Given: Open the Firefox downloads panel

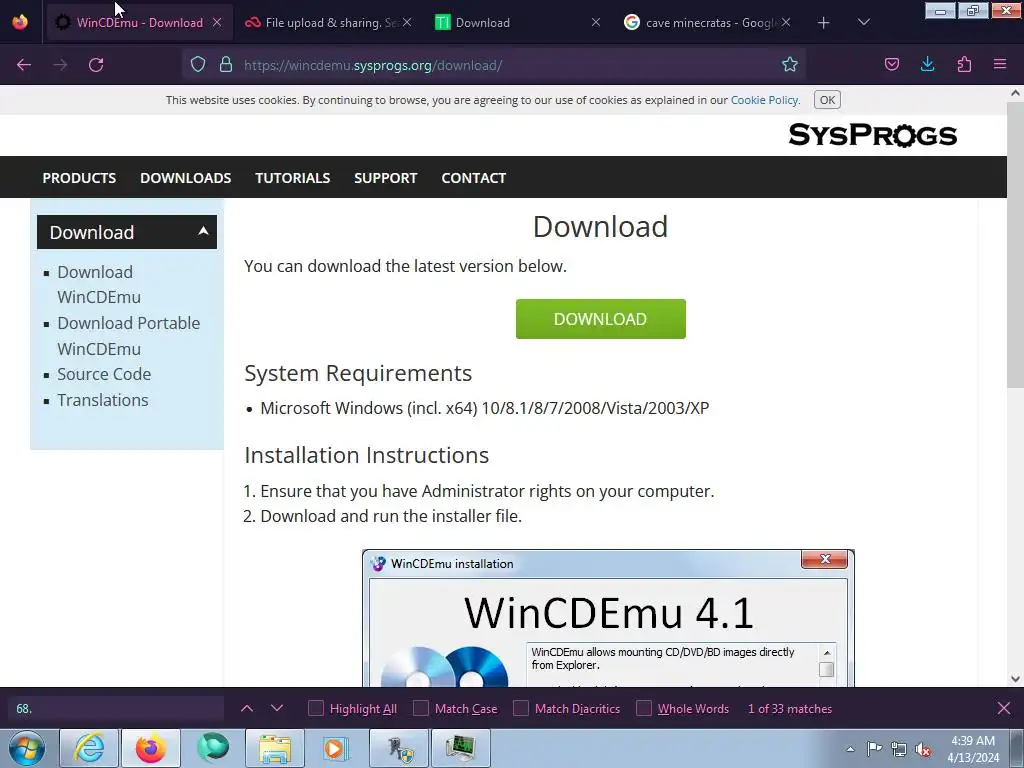Looking at the screenshot, I should point(927,65).
